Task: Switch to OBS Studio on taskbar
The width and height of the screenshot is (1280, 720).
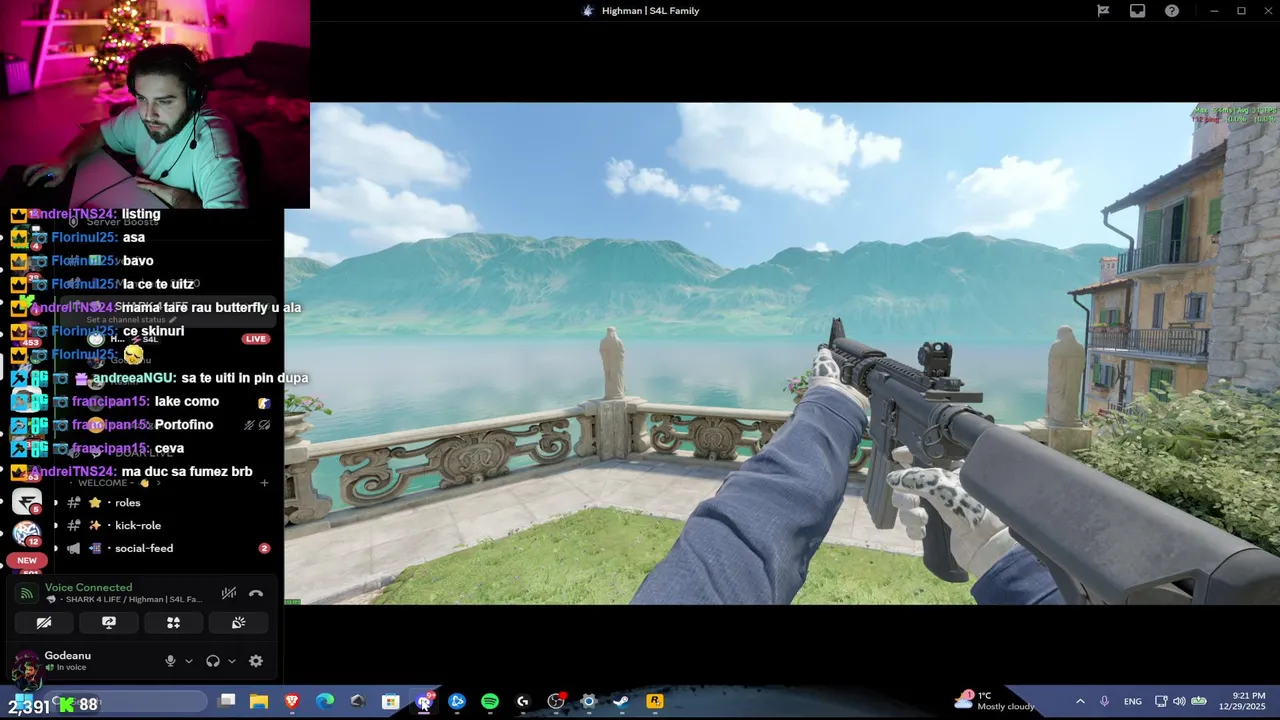Action: pyautogui.click(x=556, y=702)
